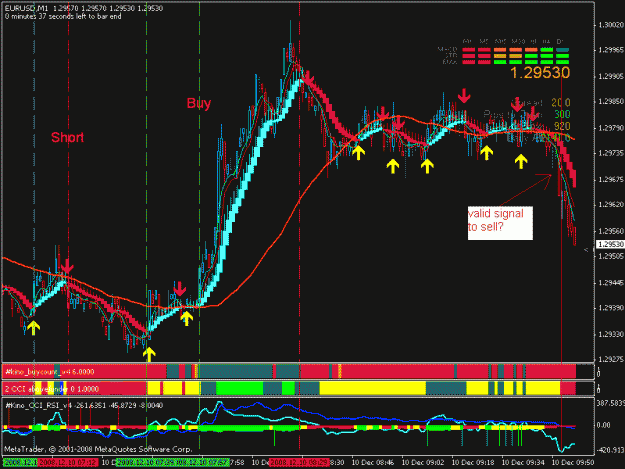Click the green STR cell under H1
Viewport: 625px width, 469px height.
click(531, 56)
